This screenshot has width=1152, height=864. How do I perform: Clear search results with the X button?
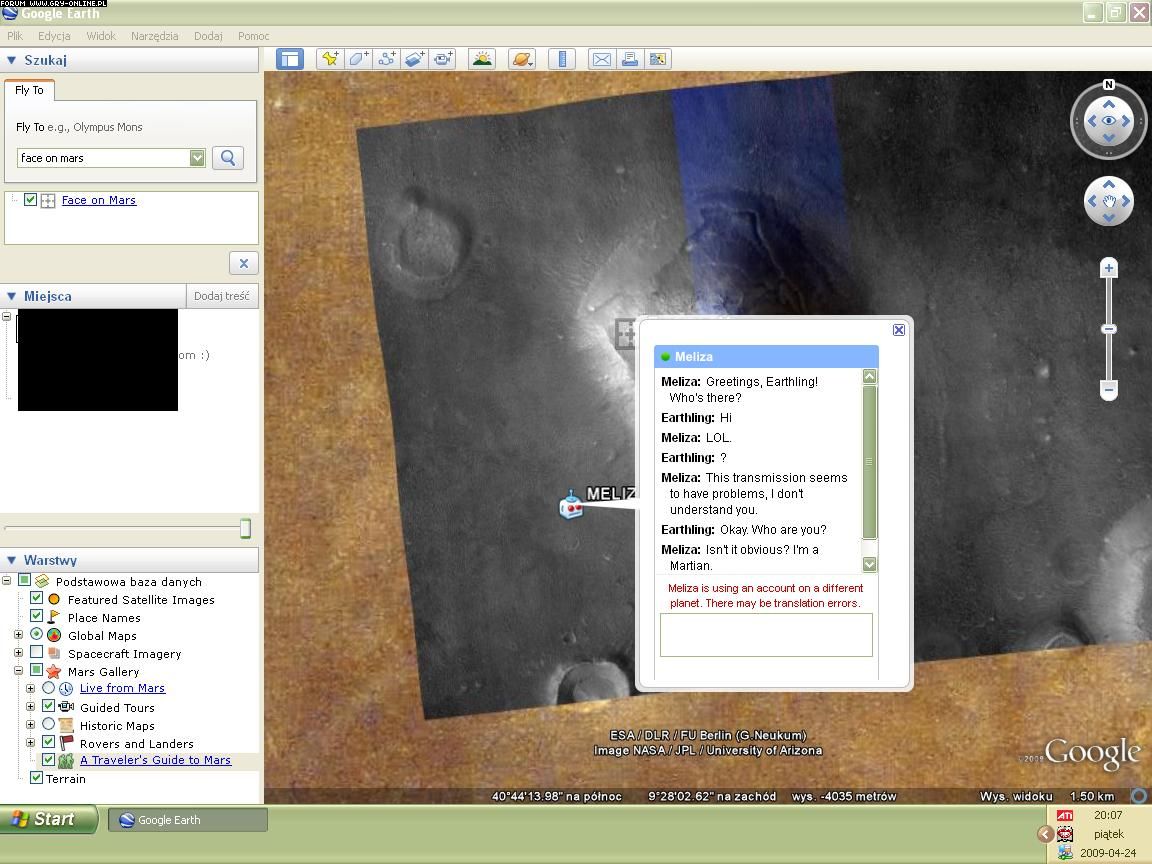click(x=244, y=263)
